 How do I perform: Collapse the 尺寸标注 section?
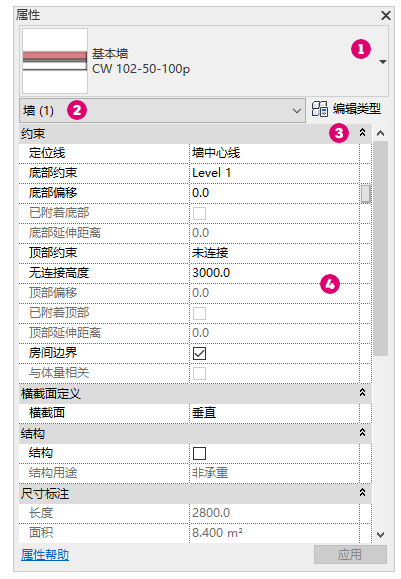363,493
